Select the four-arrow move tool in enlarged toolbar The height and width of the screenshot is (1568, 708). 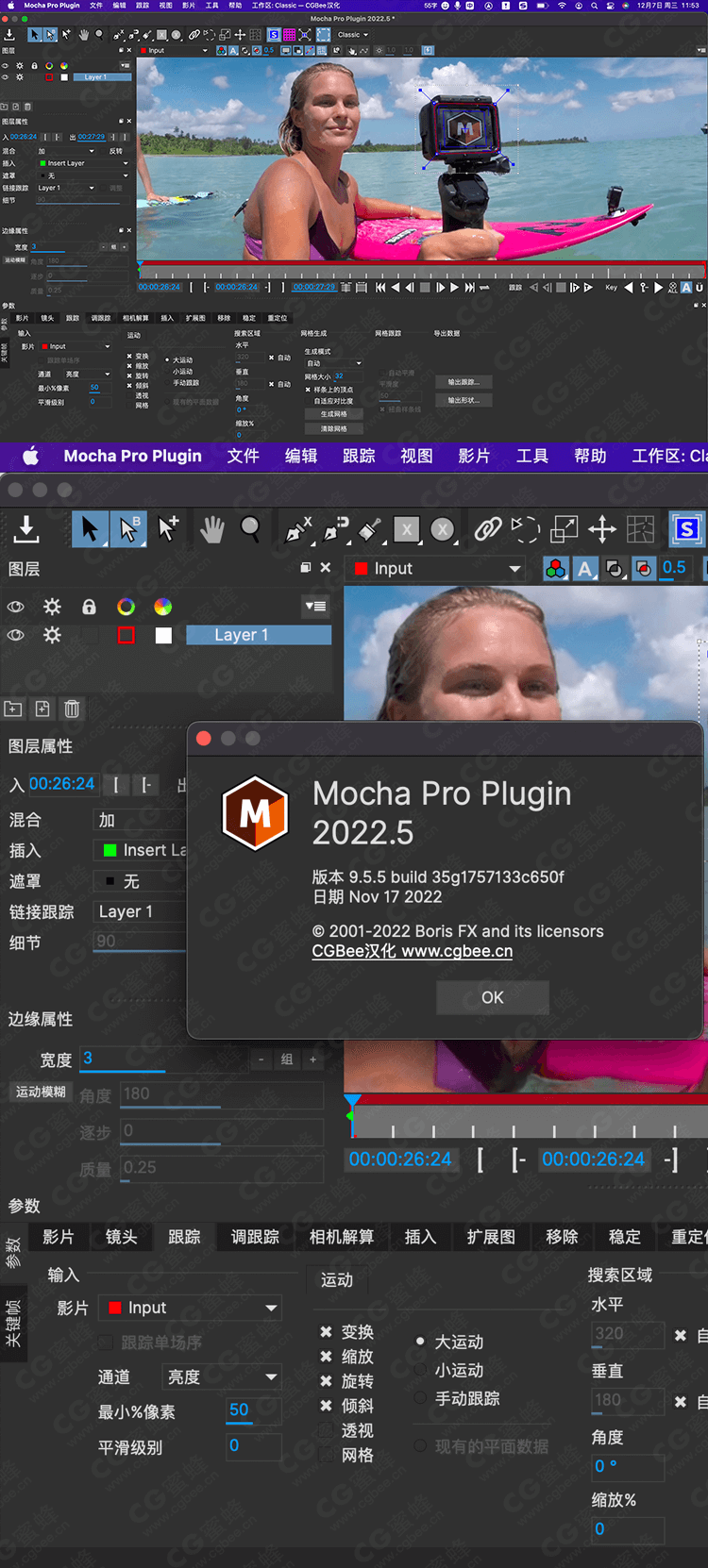[602, 529]
